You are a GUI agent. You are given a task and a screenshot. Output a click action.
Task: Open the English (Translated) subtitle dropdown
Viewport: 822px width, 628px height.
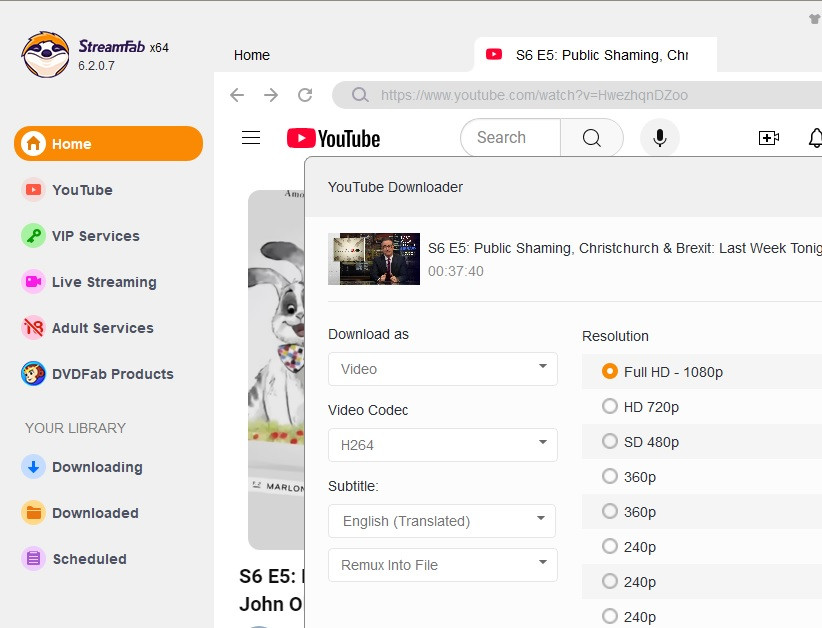[x=442, y=521]
